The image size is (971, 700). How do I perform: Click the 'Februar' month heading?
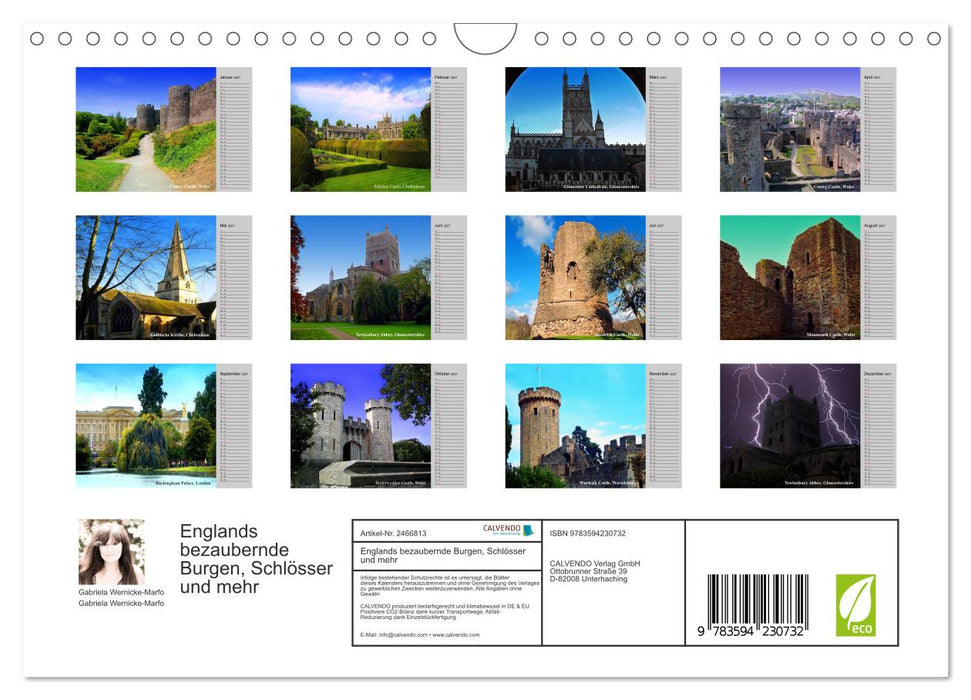pyautogui.click(x=445, y=77)
